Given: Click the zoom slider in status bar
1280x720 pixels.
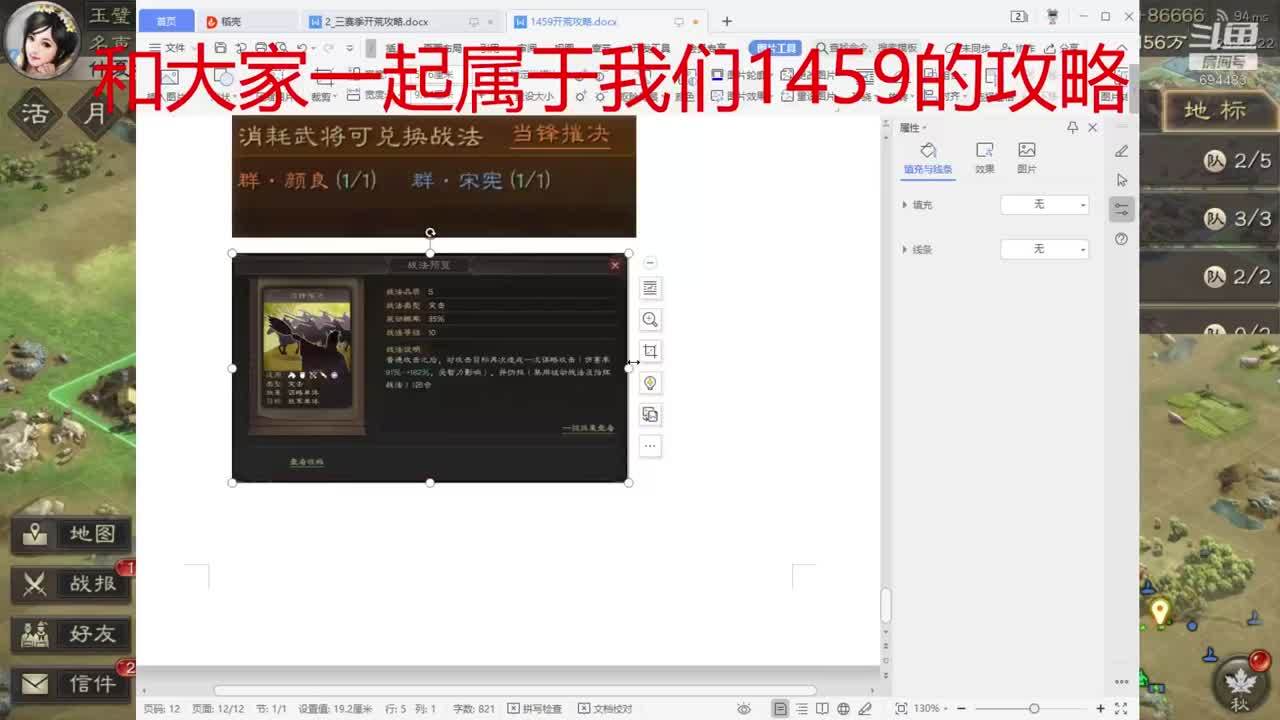Looking at the screenshot, I should coord(1034,708).
